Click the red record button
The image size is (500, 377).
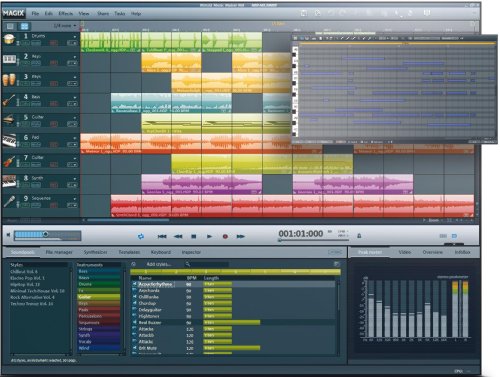pyautogui.click(x=225, y=236)
